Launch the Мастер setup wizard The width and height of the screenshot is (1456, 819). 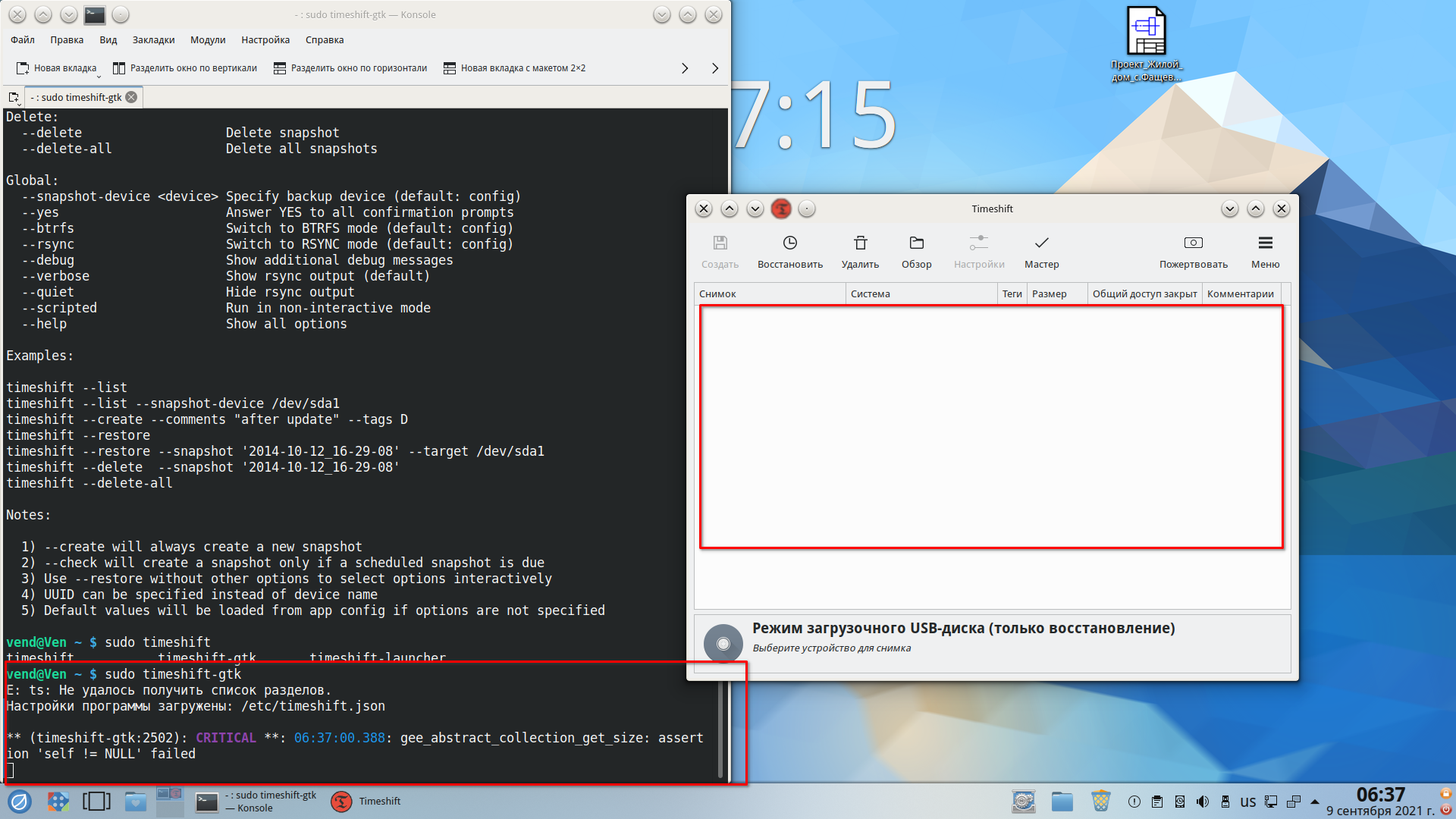tap(1041, 243)
